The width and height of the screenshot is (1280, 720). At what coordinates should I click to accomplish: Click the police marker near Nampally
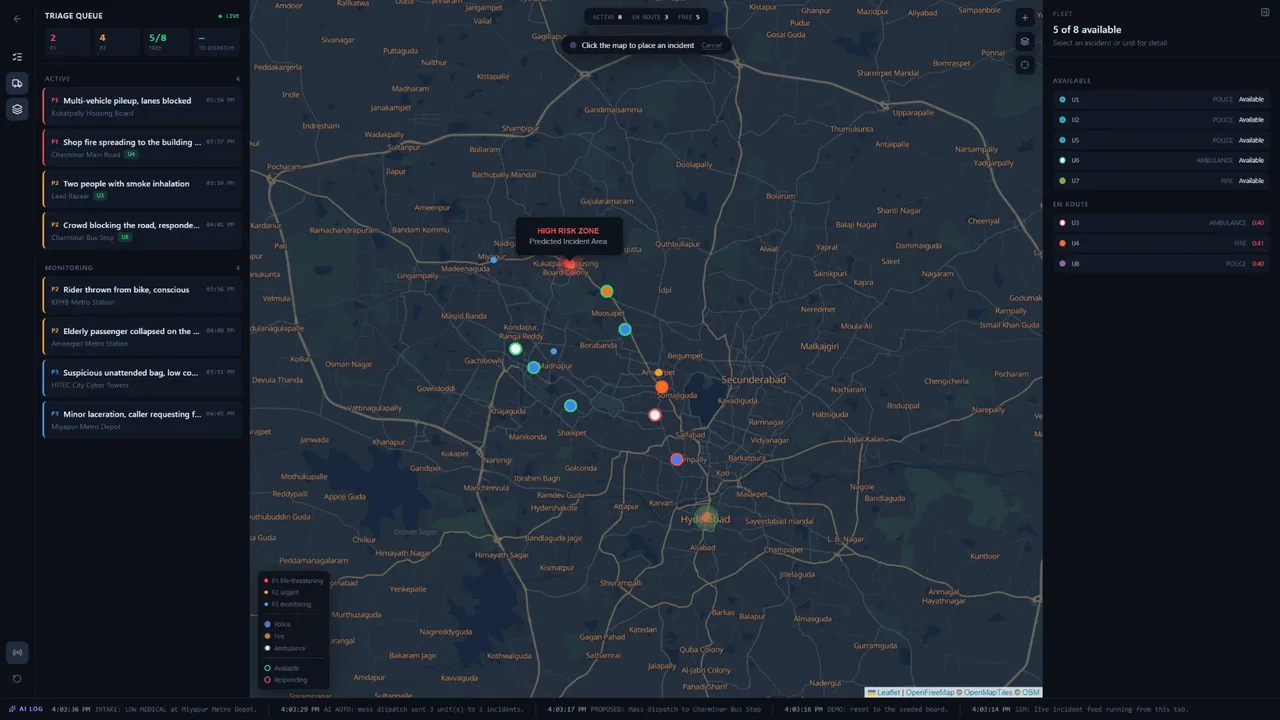point(677,459)
